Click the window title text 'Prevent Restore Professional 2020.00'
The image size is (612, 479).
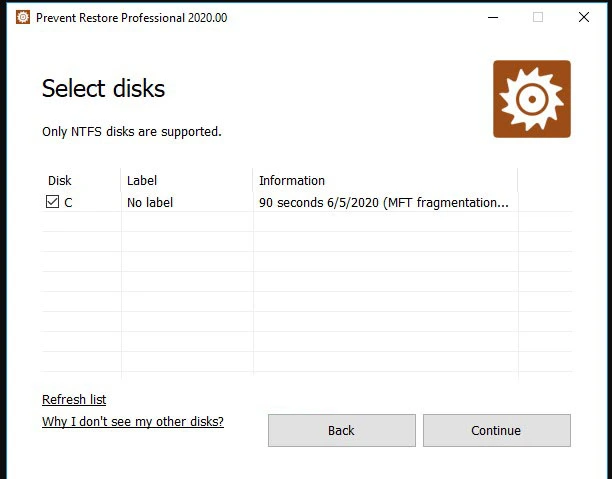coord(132,18)
